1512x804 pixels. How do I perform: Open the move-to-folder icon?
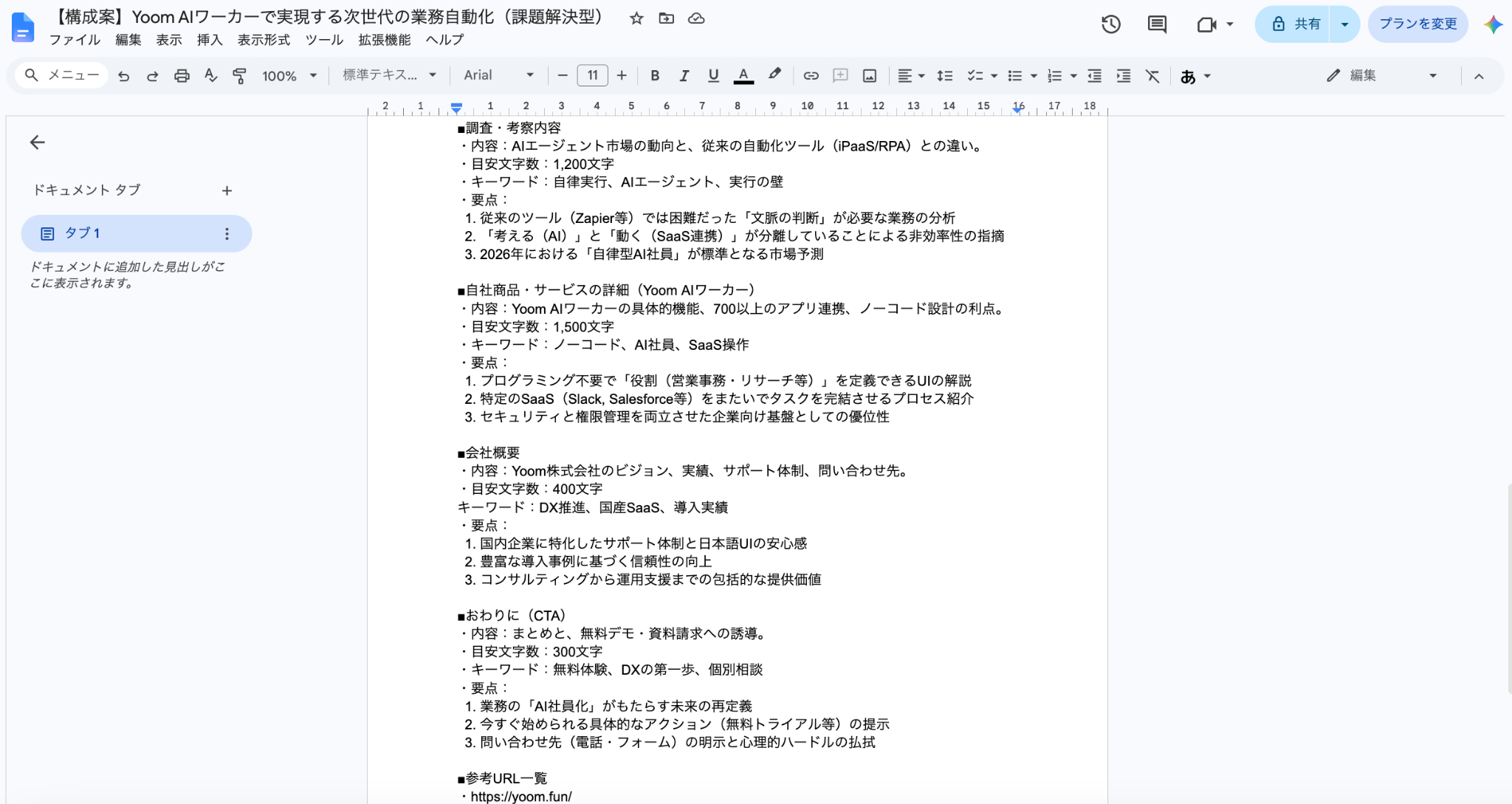click(x=667, y=18)
